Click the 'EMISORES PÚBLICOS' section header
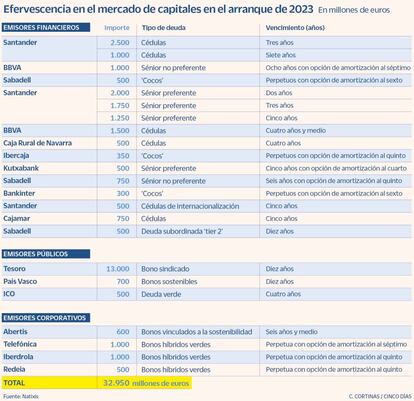This screenshot has width=414, height=401. pyautogui.click(x=46, y=254)
